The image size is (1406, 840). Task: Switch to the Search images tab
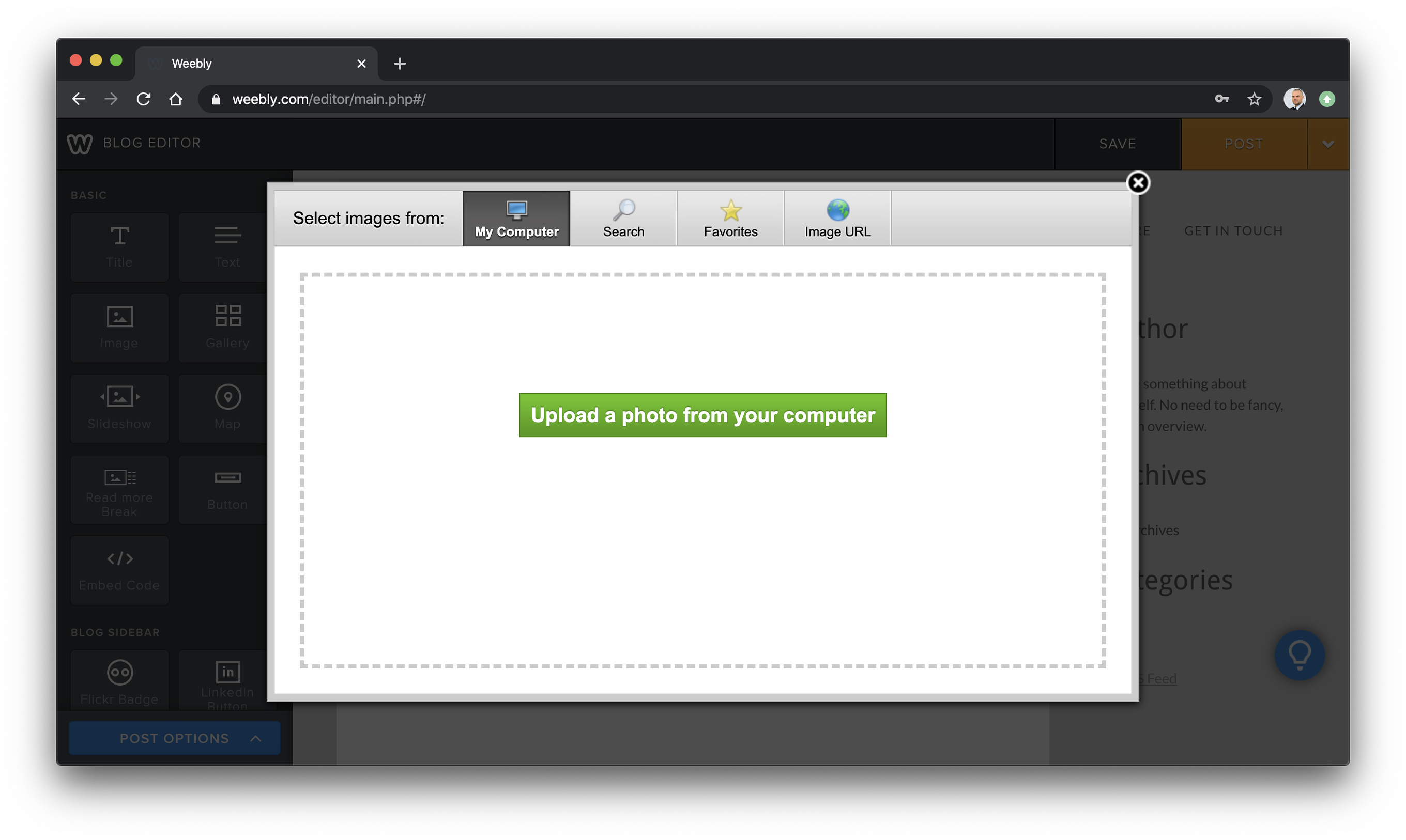tap(623, 219)
